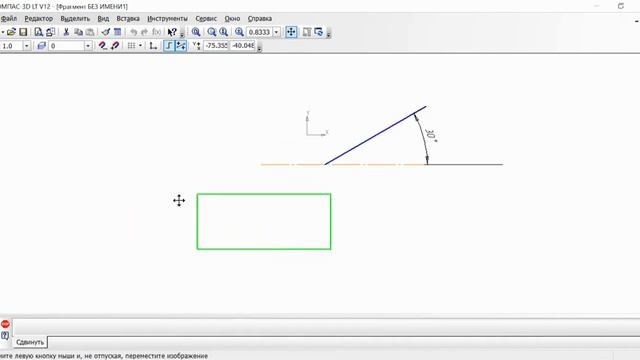Expand the view toolbar overflow arrow
Screen dimensions: 640x360
[329, 35]
